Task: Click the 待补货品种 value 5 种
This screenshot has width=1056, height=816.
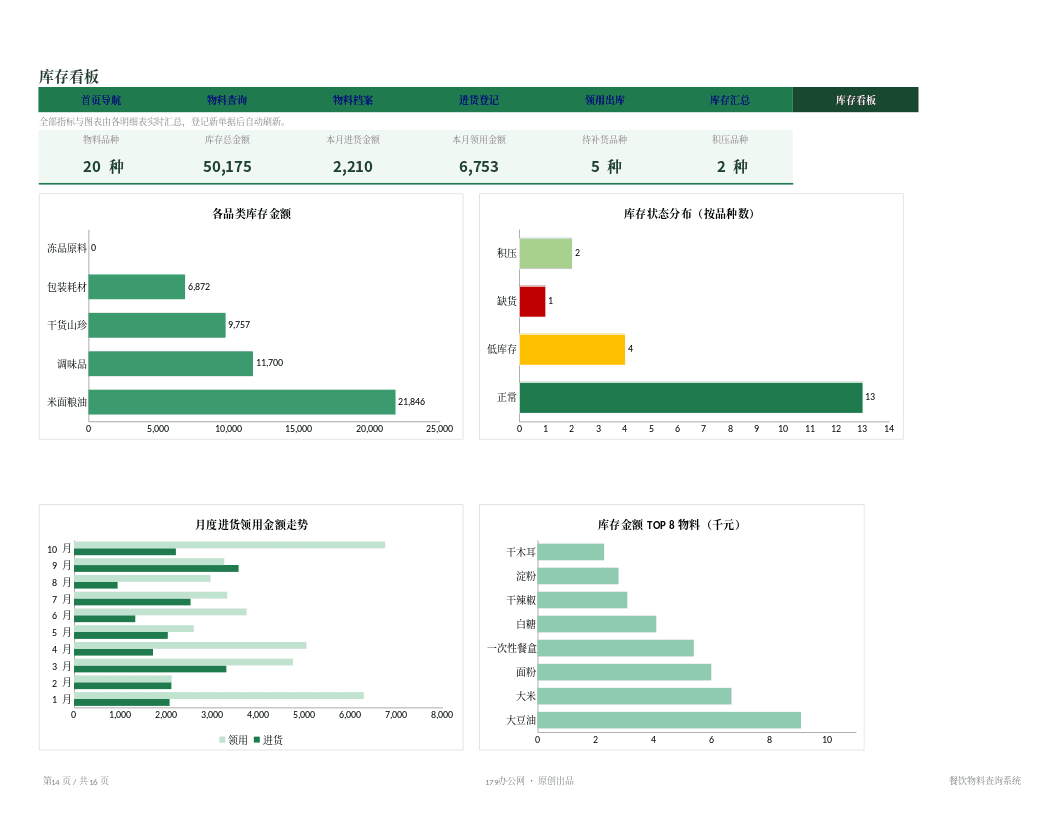Action: coord(606,166)
